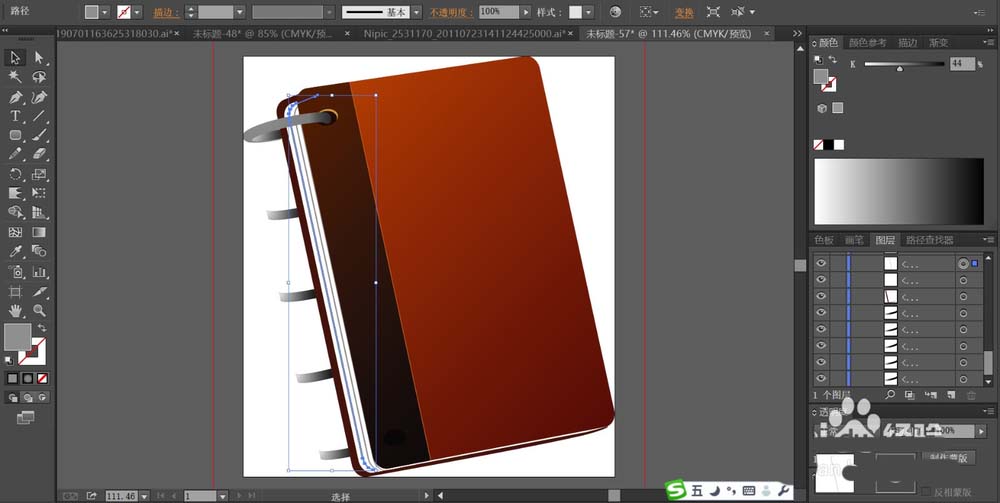Click the Recolor Artwork wheel icon

click(x=615, y=12)
